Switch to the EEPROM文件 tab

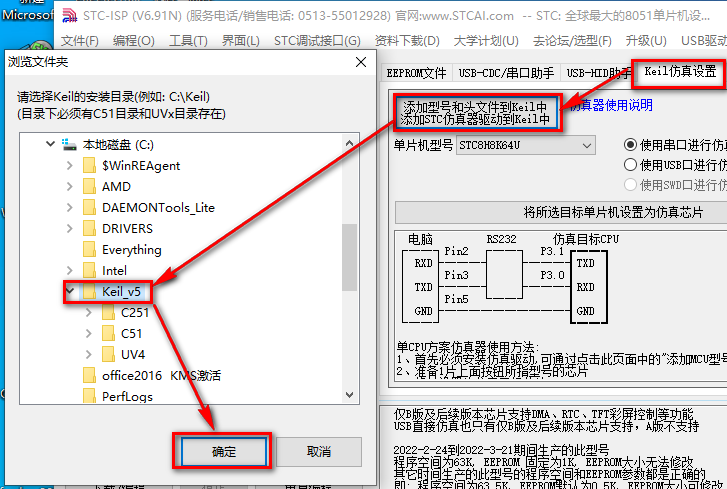tap(416, 73)
